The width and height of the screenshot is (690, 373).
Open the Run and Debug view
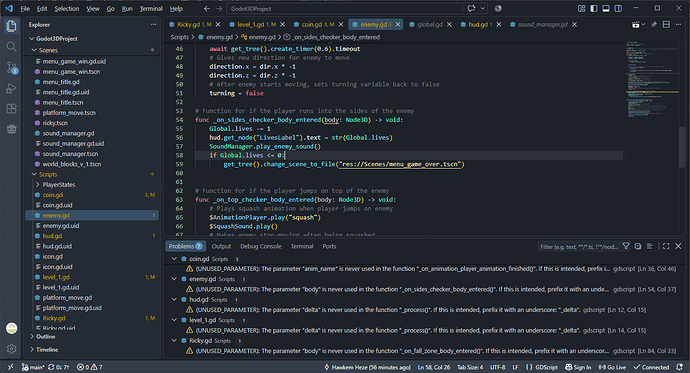point(11,88)
